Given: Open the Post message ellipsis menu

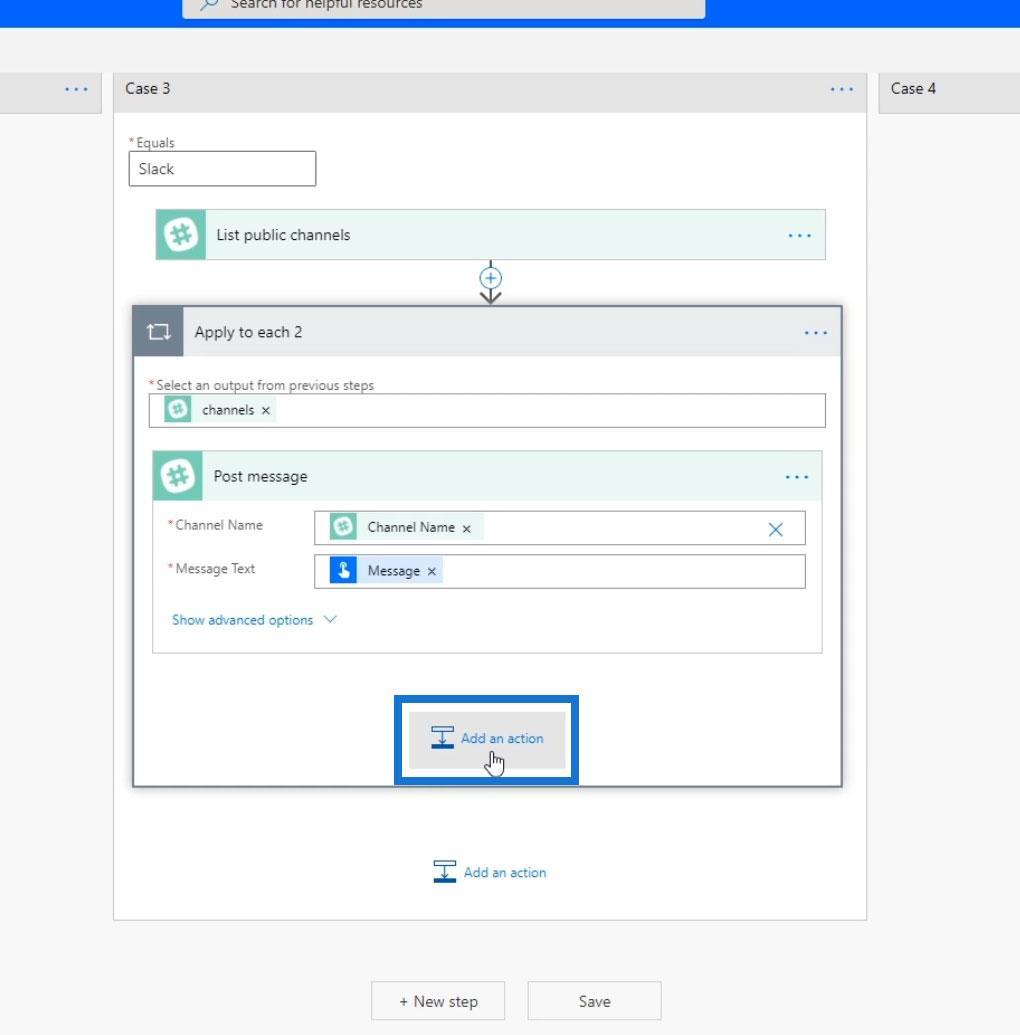Looking at the screenshot, I should (796, 477).
